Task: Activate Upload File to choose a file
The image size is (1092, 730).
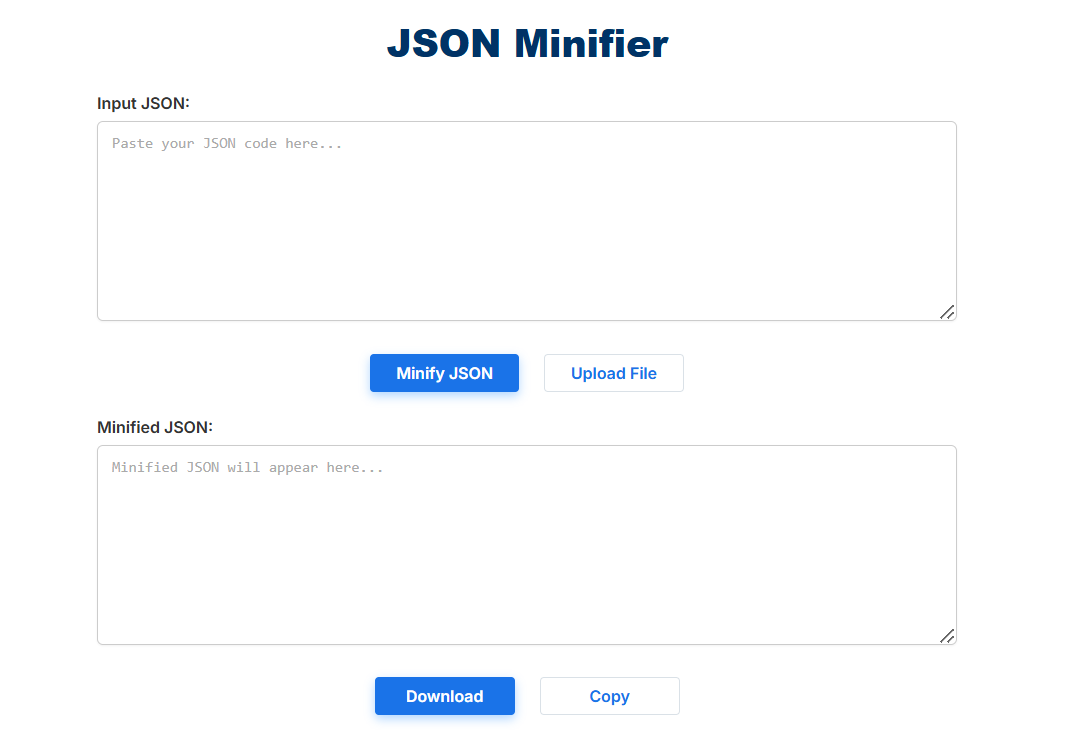Action: pos(613,373)
